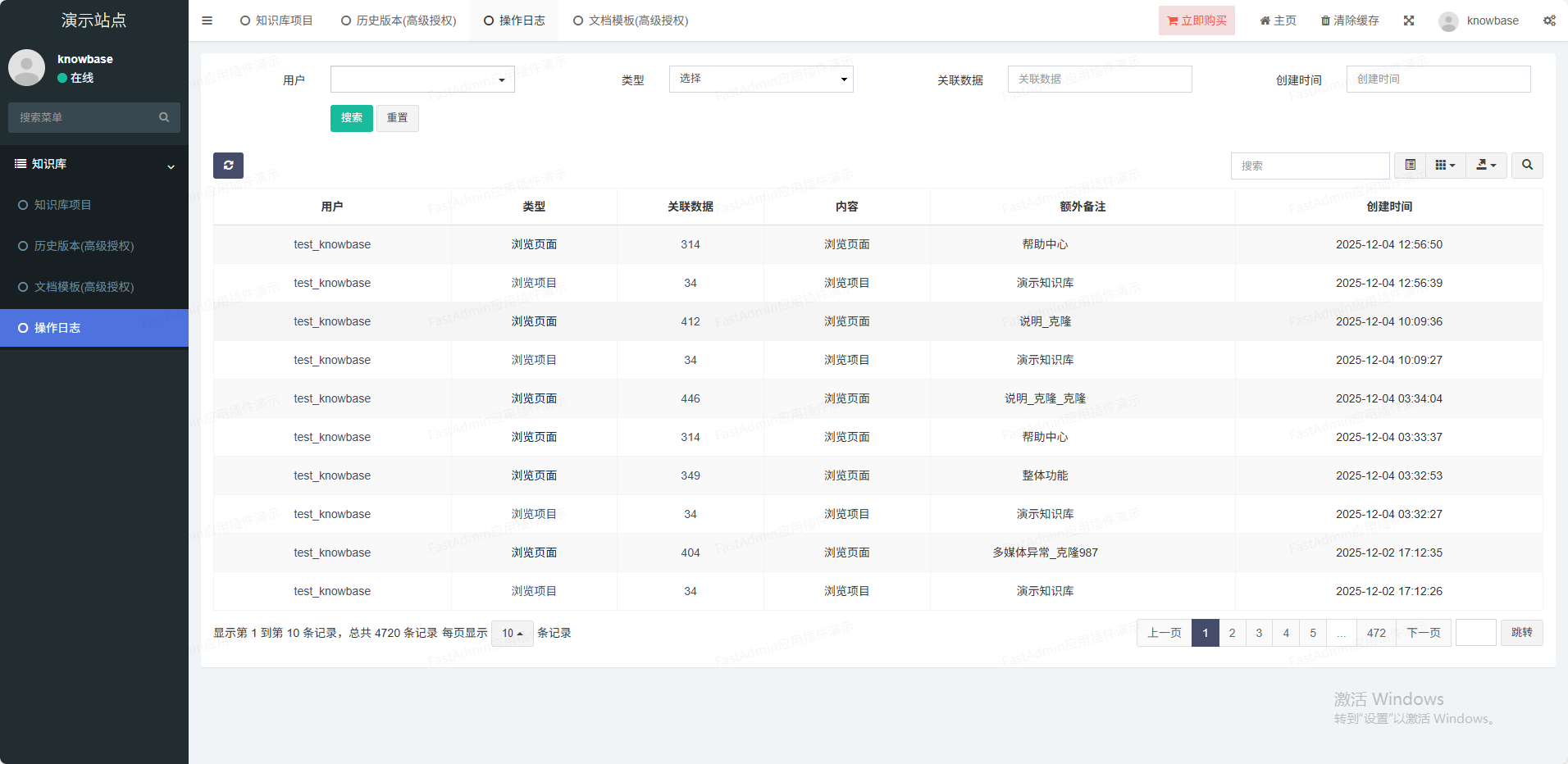Toggle the table card view icon

(x=1410, y=166)
